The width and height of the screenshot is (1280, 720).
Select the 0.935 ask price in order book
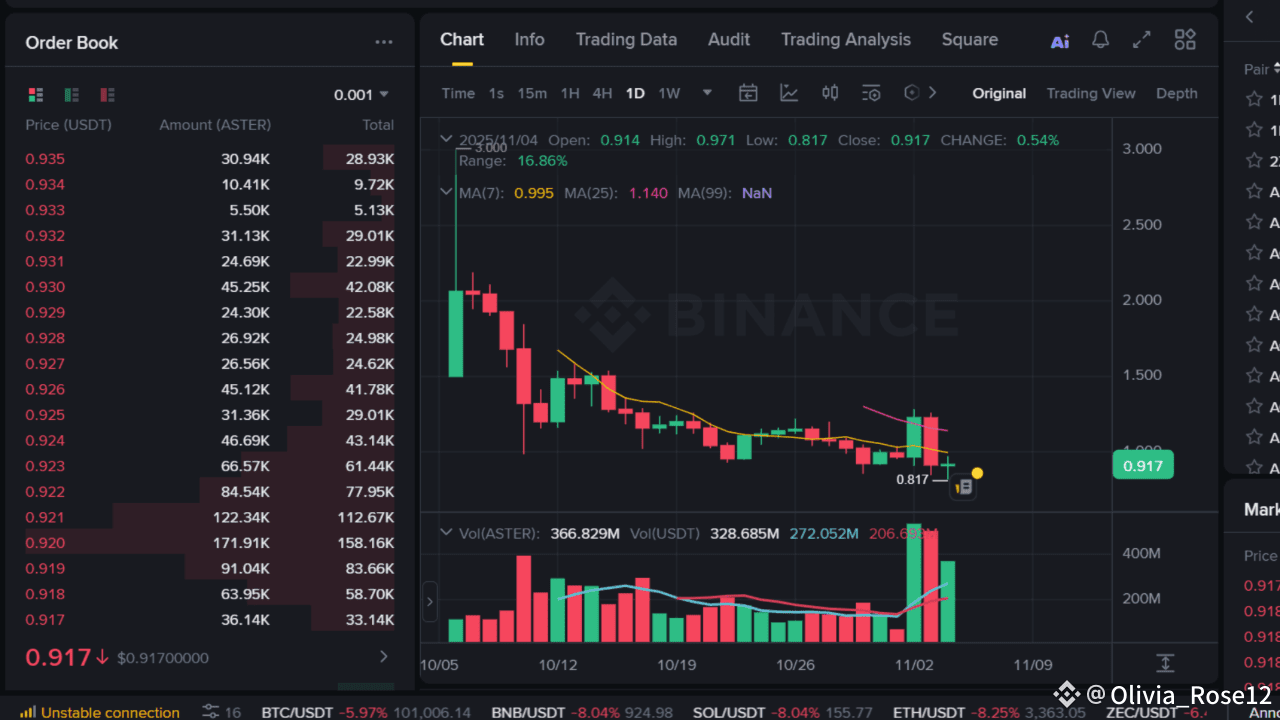click(x=45, y=159)
